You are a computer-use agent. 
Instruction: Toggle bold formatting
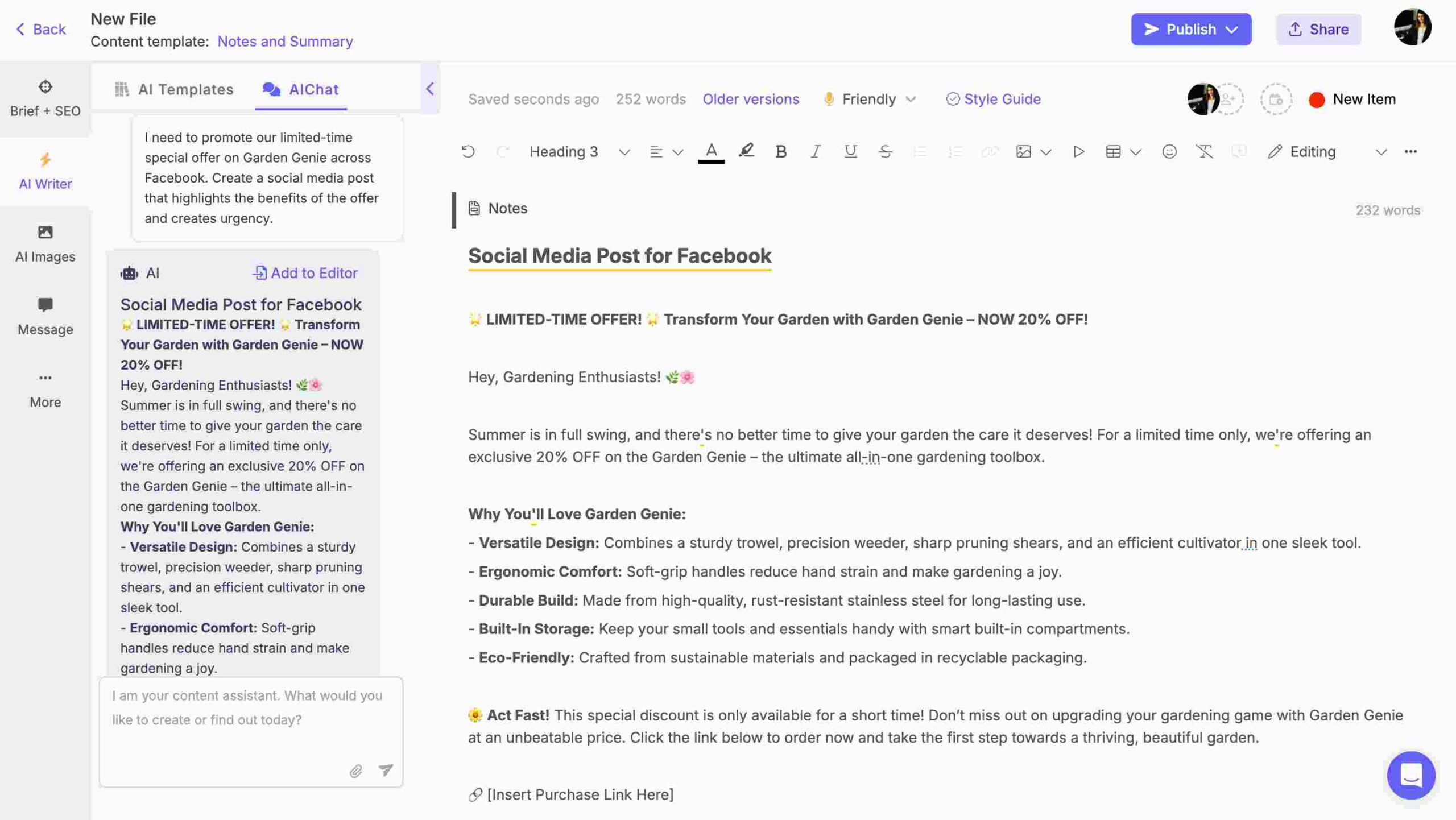(781, 151)
